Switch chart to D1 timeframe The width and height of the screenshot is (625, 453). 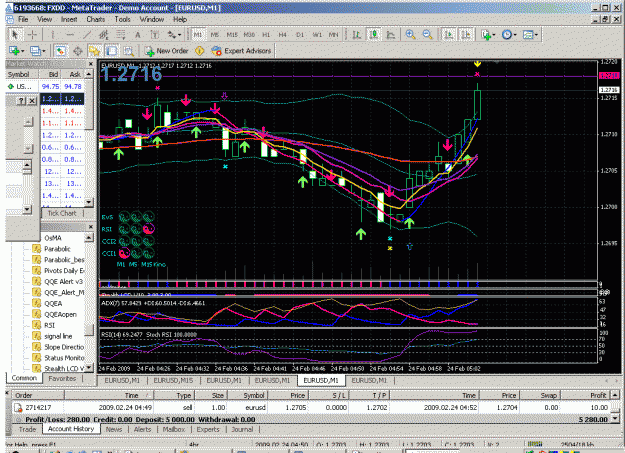tap(300, 35)
